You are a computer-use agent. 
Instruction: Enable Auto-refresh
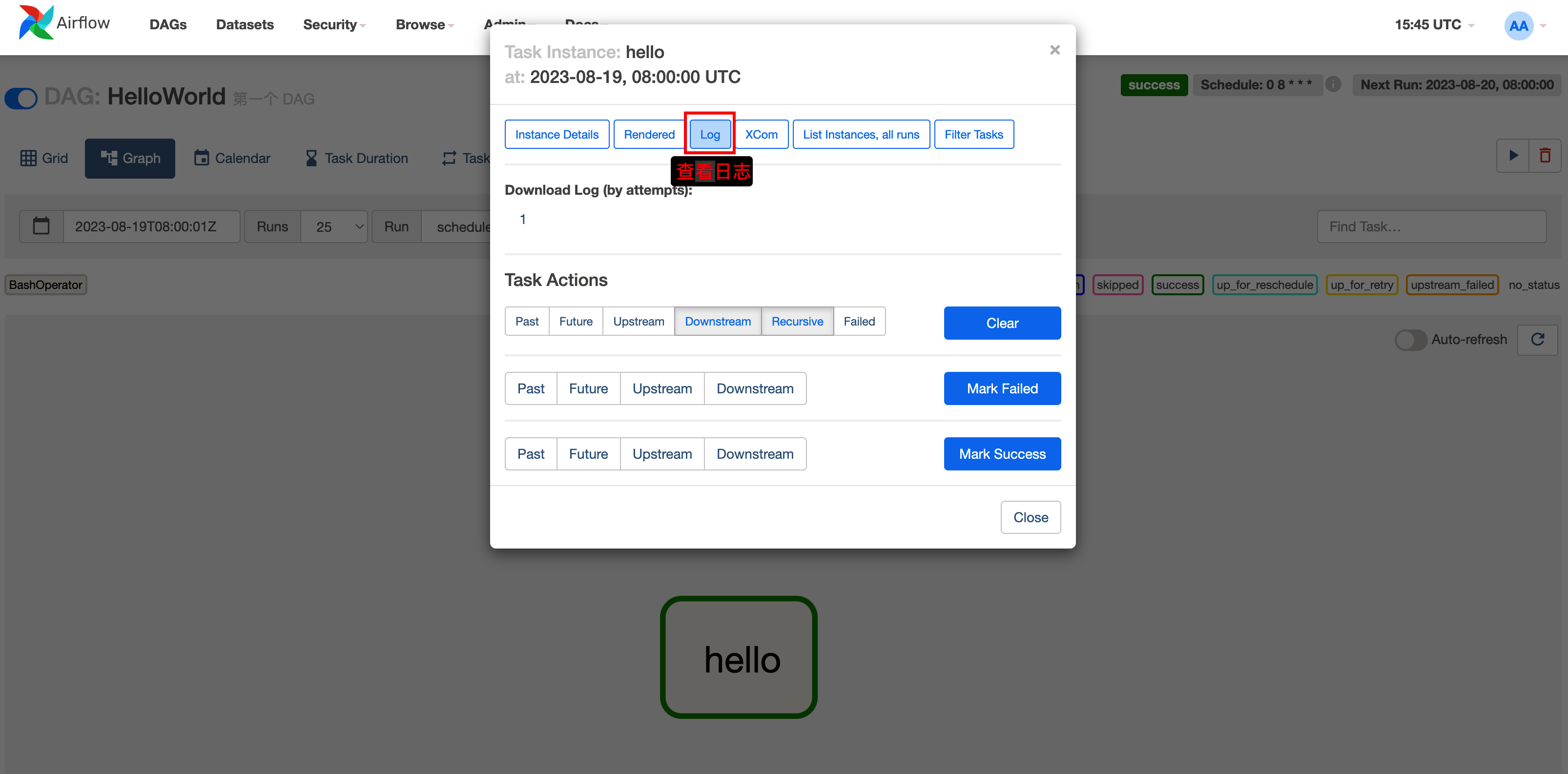pyautogui.click(x=1411, y=340)
